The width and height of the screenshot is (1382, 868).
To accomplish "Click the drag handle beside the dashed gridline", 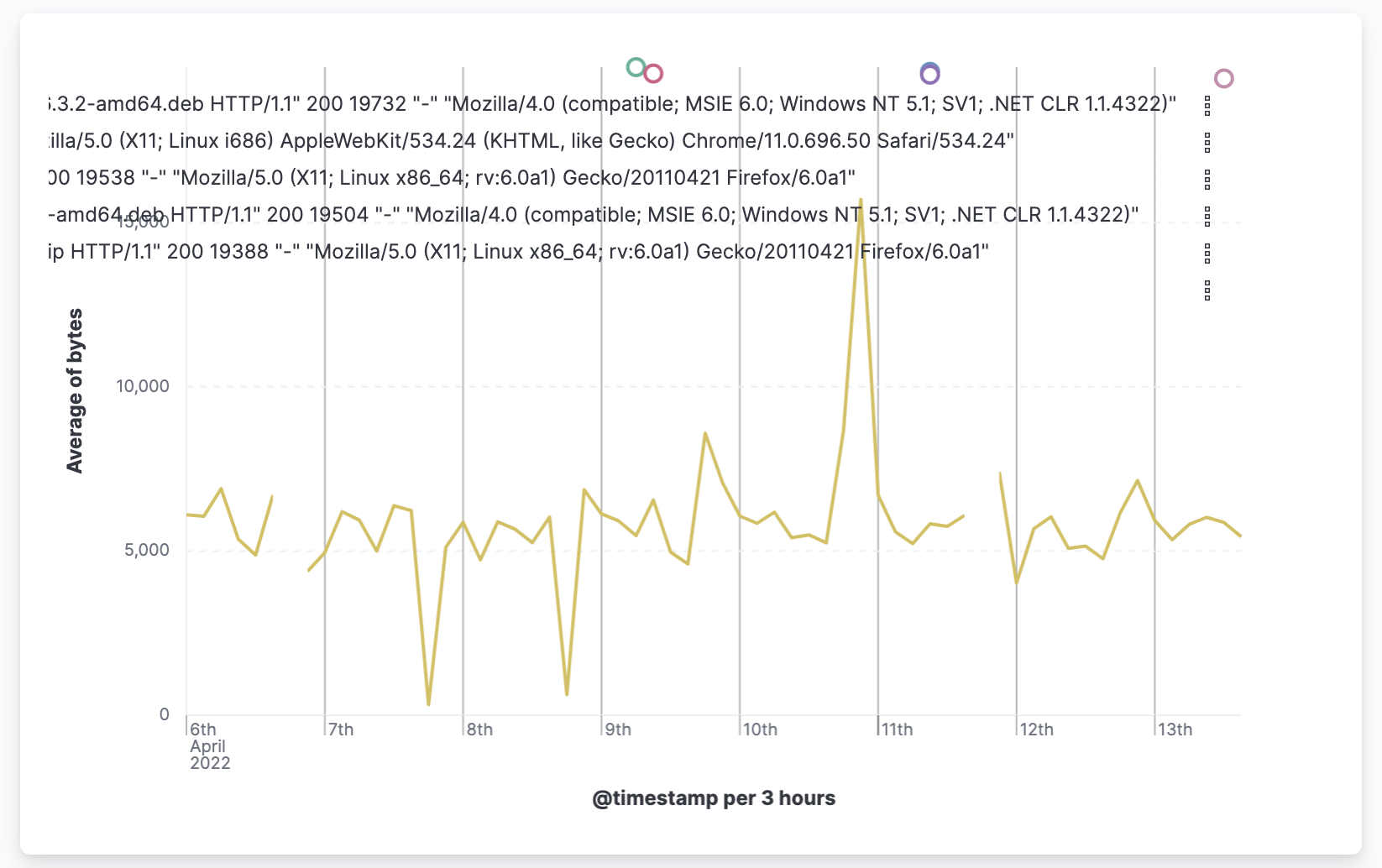I will coord(1207,217).
